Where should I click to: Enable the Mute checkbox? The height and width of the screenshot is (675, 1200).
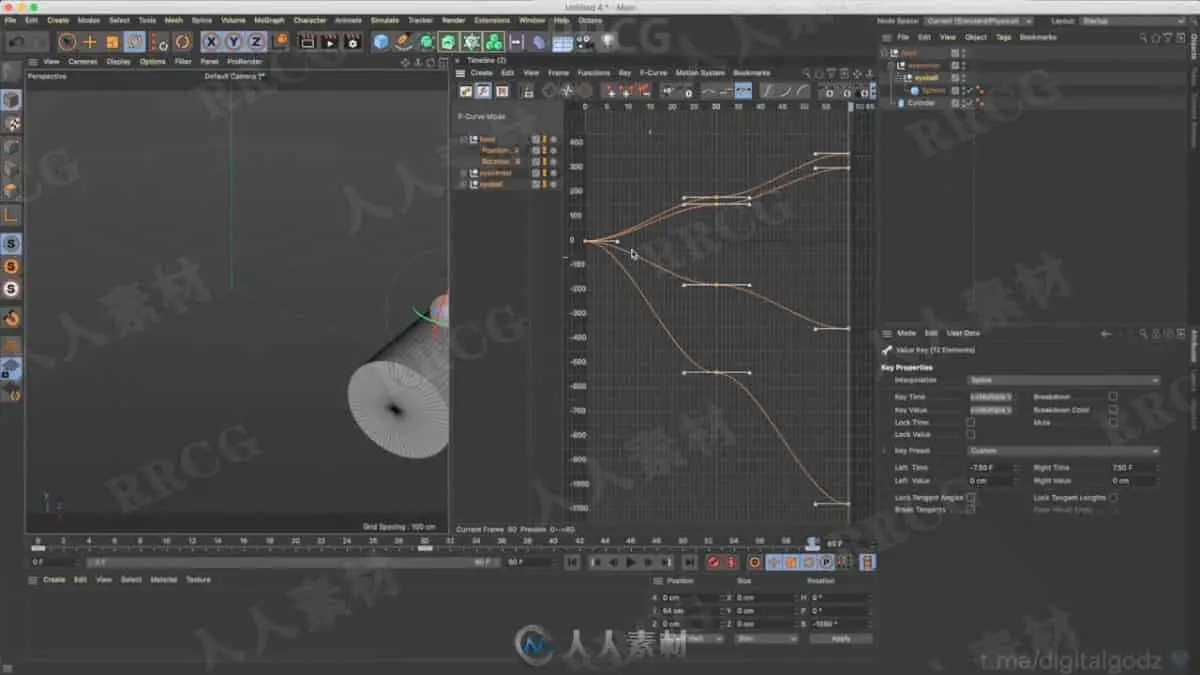[1113, 422]
